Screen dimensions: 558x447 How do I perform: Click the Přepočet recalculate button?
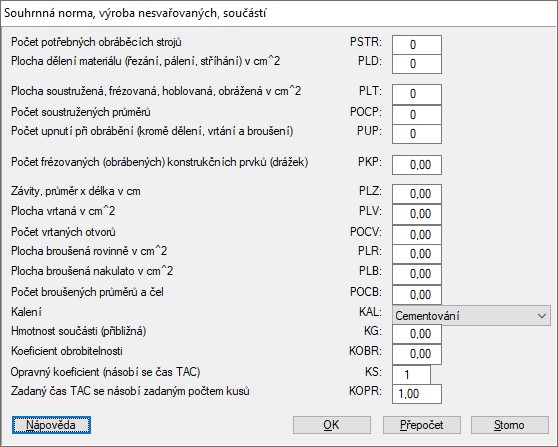(422, 425)
